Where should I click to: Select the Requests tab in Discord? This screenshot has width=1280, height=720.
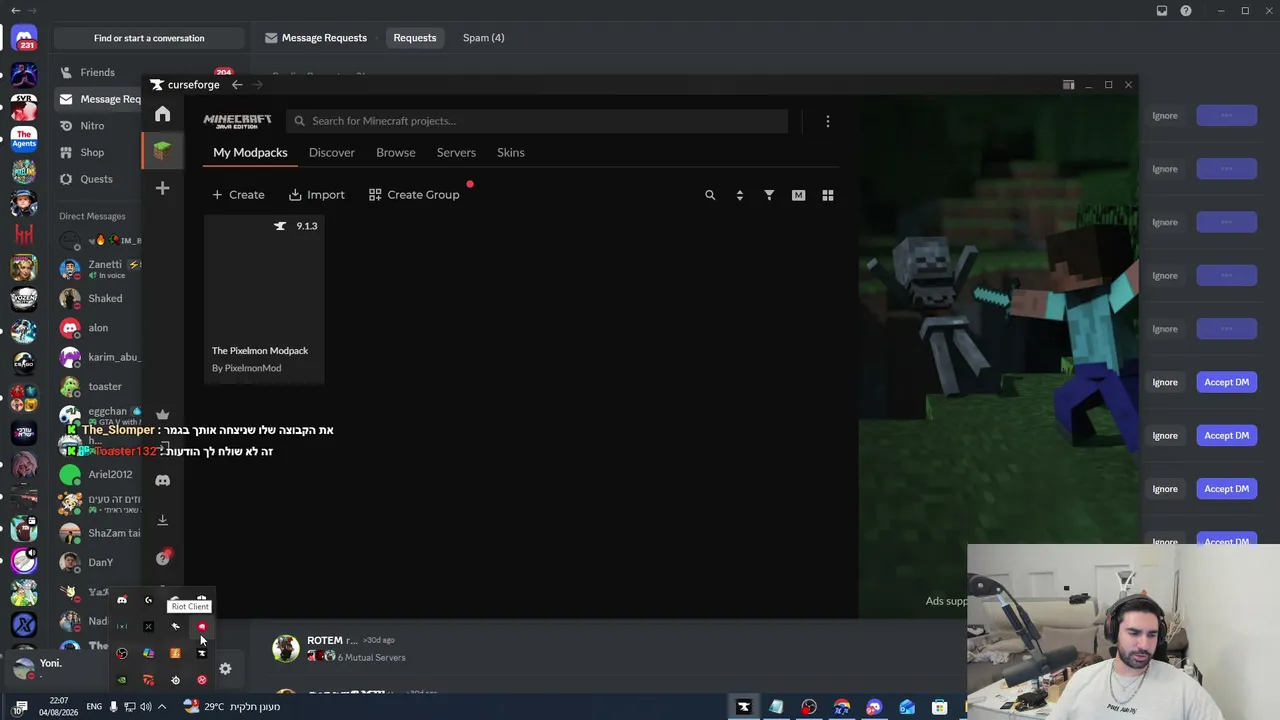415,38
